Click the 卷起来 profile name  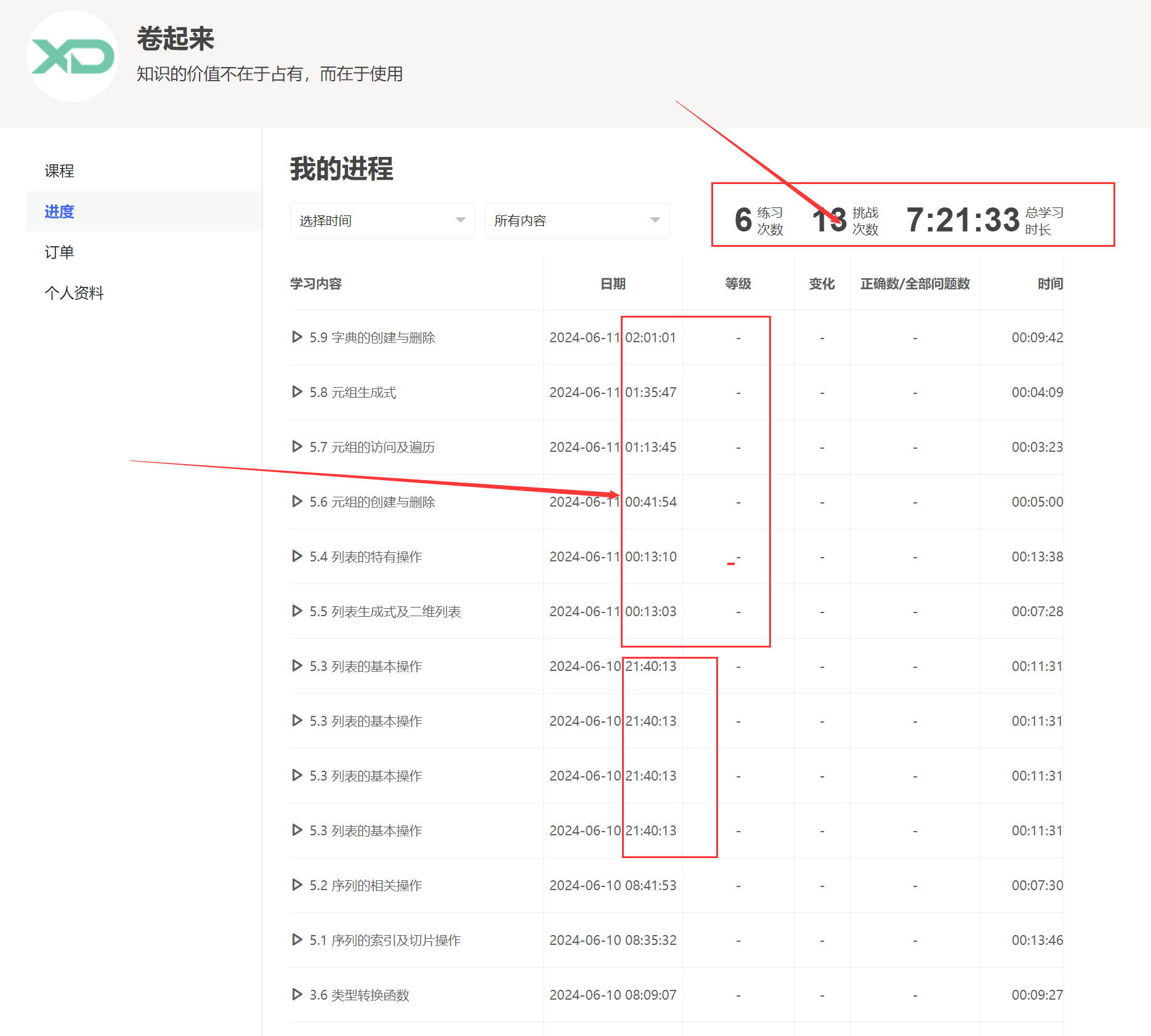(x=176, y=39)
